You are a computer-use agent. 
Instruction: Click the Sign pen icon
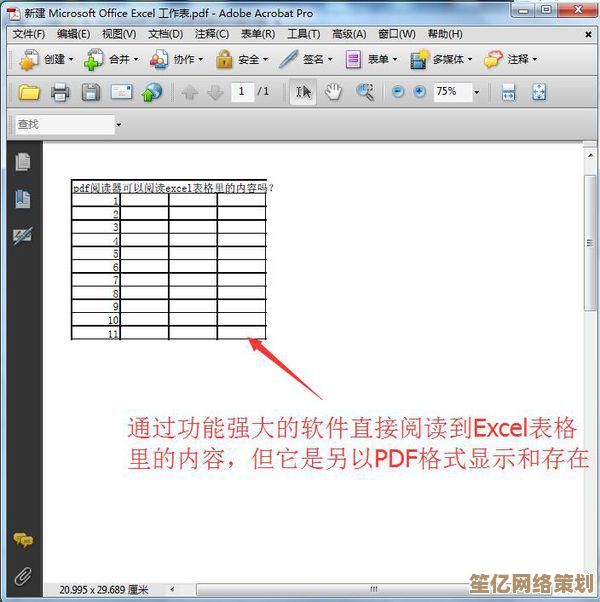pyautogui.click(x=289, y=60)
